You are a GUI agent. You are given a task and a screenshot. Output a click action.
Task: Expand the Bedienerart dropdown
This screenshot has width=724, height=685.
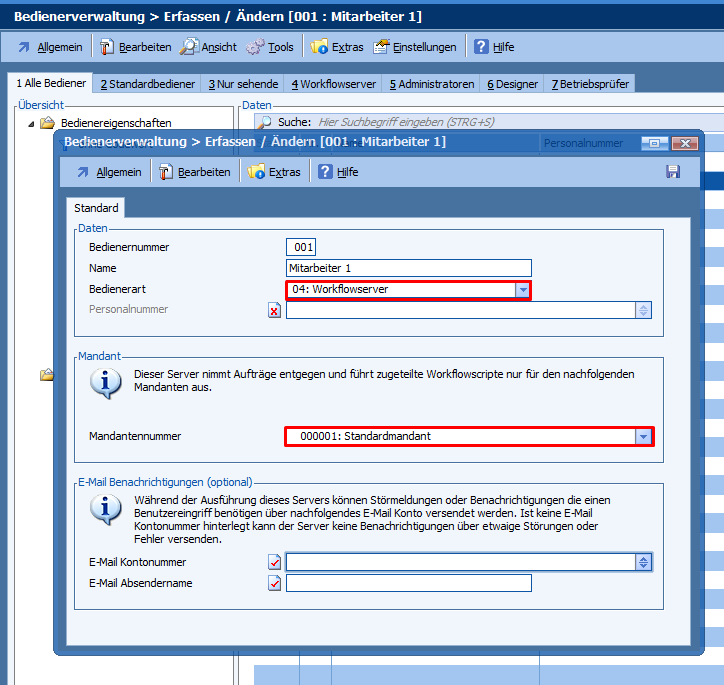point(522,290)
